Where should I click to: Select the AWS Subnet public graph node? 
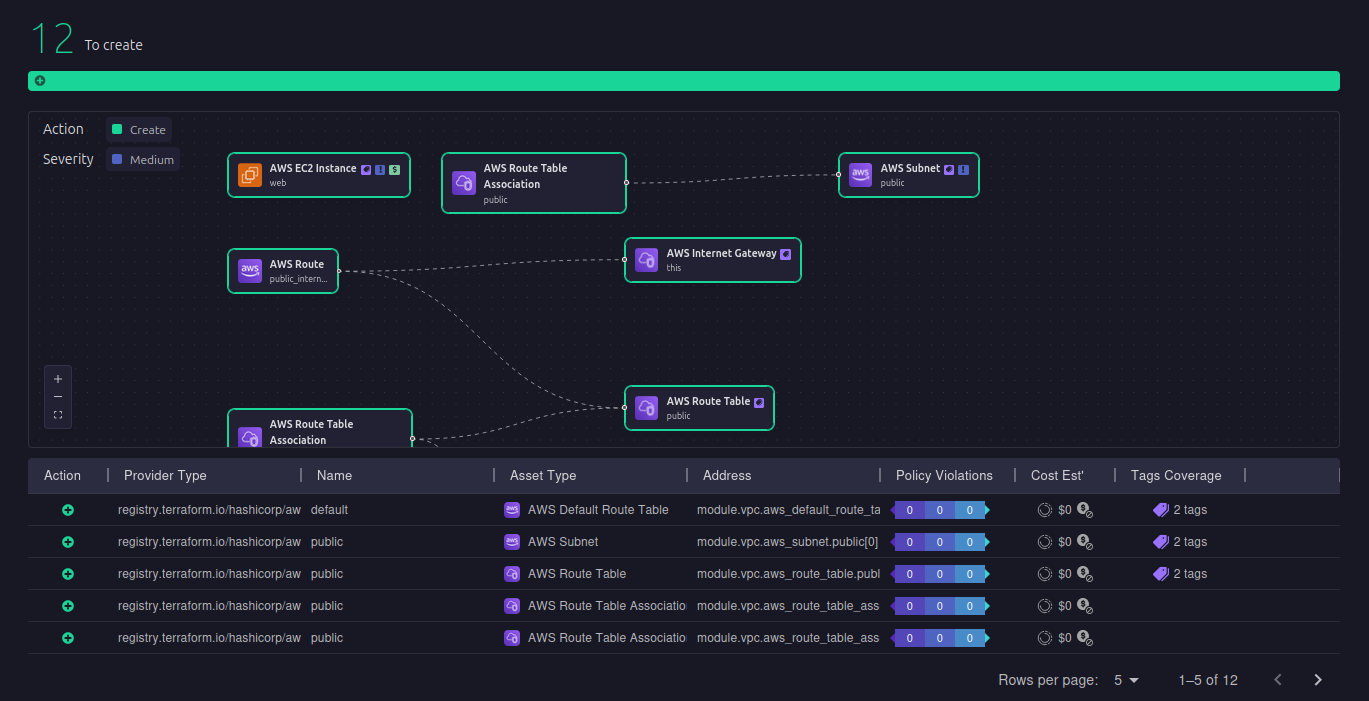click(909, 175)
